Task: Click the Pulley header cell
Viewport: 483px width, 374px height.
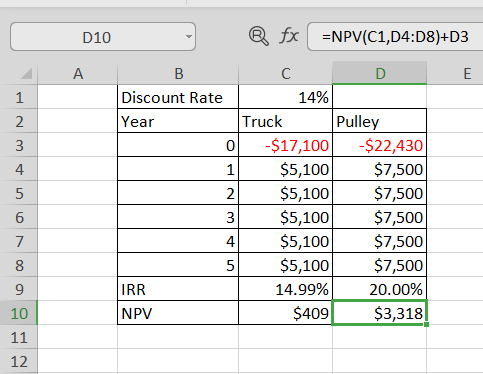Action: click(380, 121)
